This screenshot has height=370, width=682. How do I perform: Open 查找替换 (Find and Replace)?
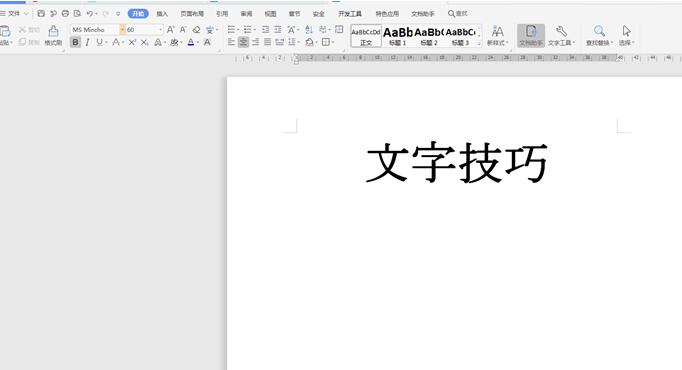(599, 36)
